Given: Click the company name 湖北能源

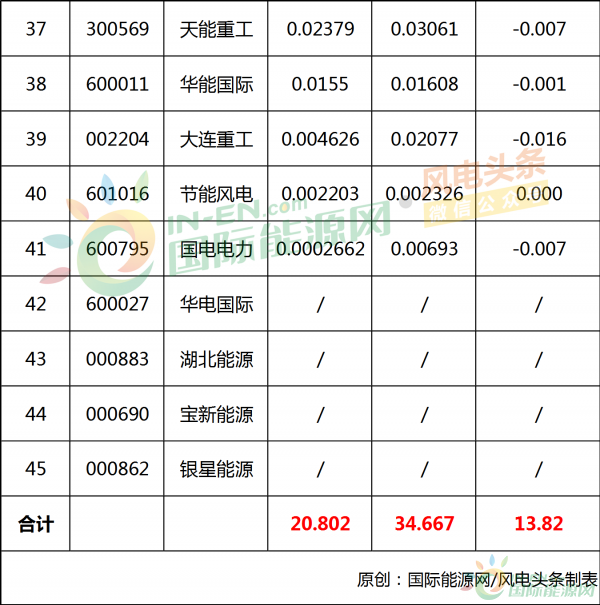Looking at the screenshot, I should (x=216, y=359).
